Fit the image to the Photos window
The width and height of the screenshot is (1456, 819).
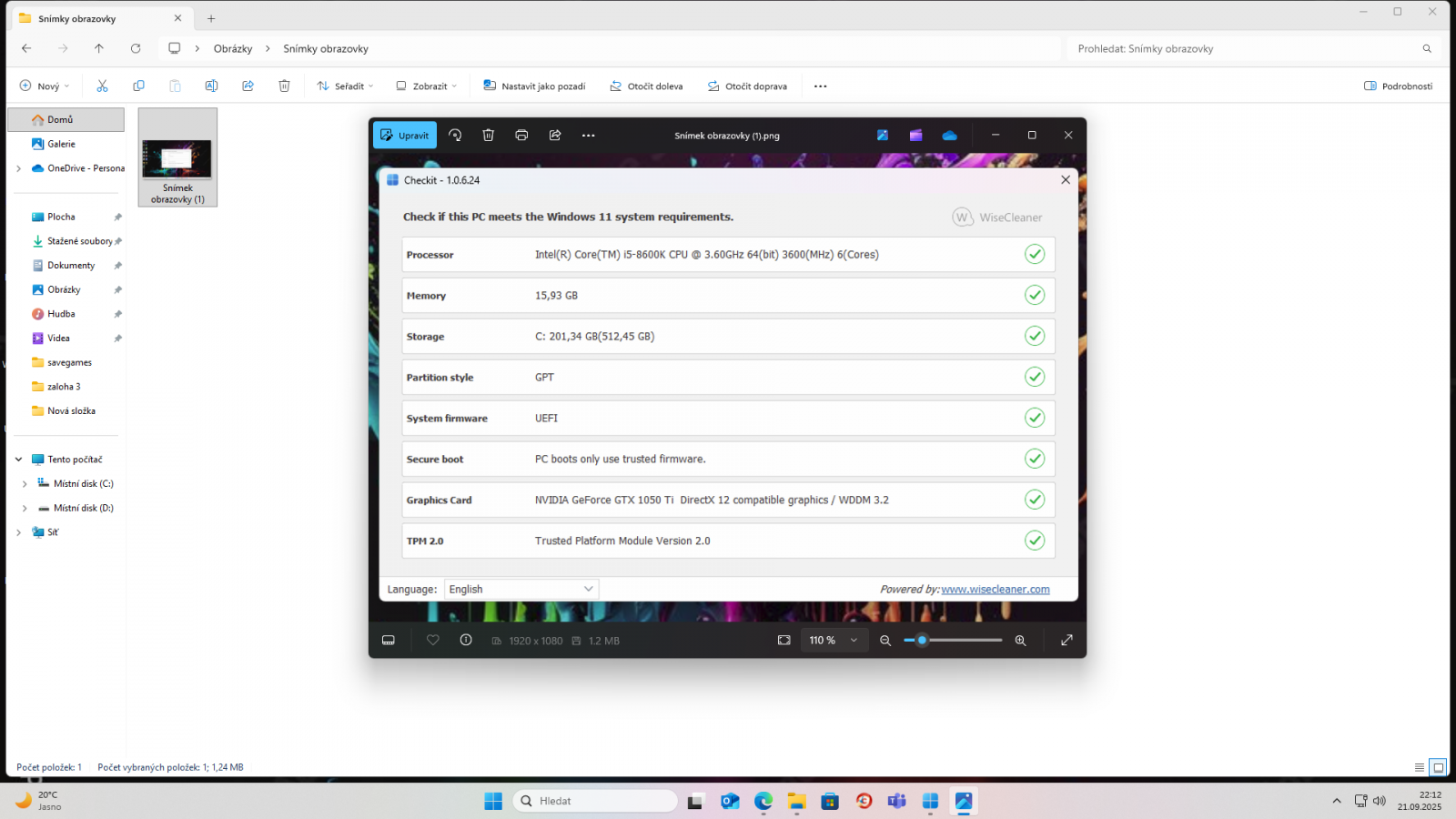(x=784, y=641)
